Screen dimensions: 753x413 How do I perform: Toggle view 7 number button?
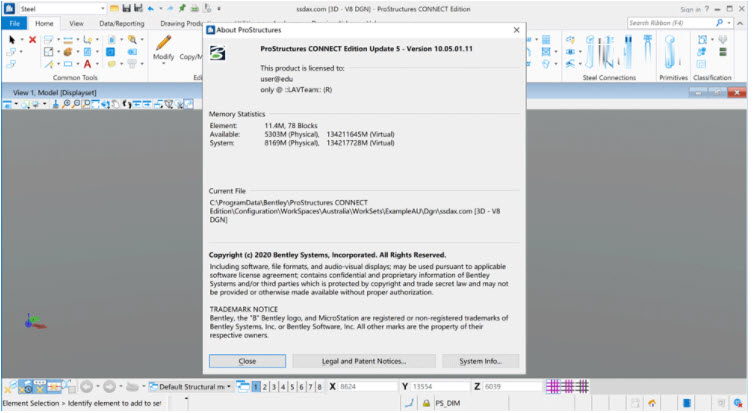click(311, 387)
